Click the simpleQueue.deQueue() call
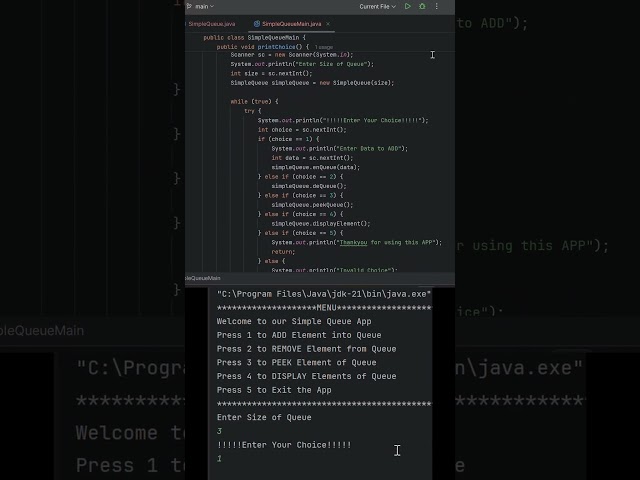This screenshot has width=640, height=480. (x=309, y=186)
